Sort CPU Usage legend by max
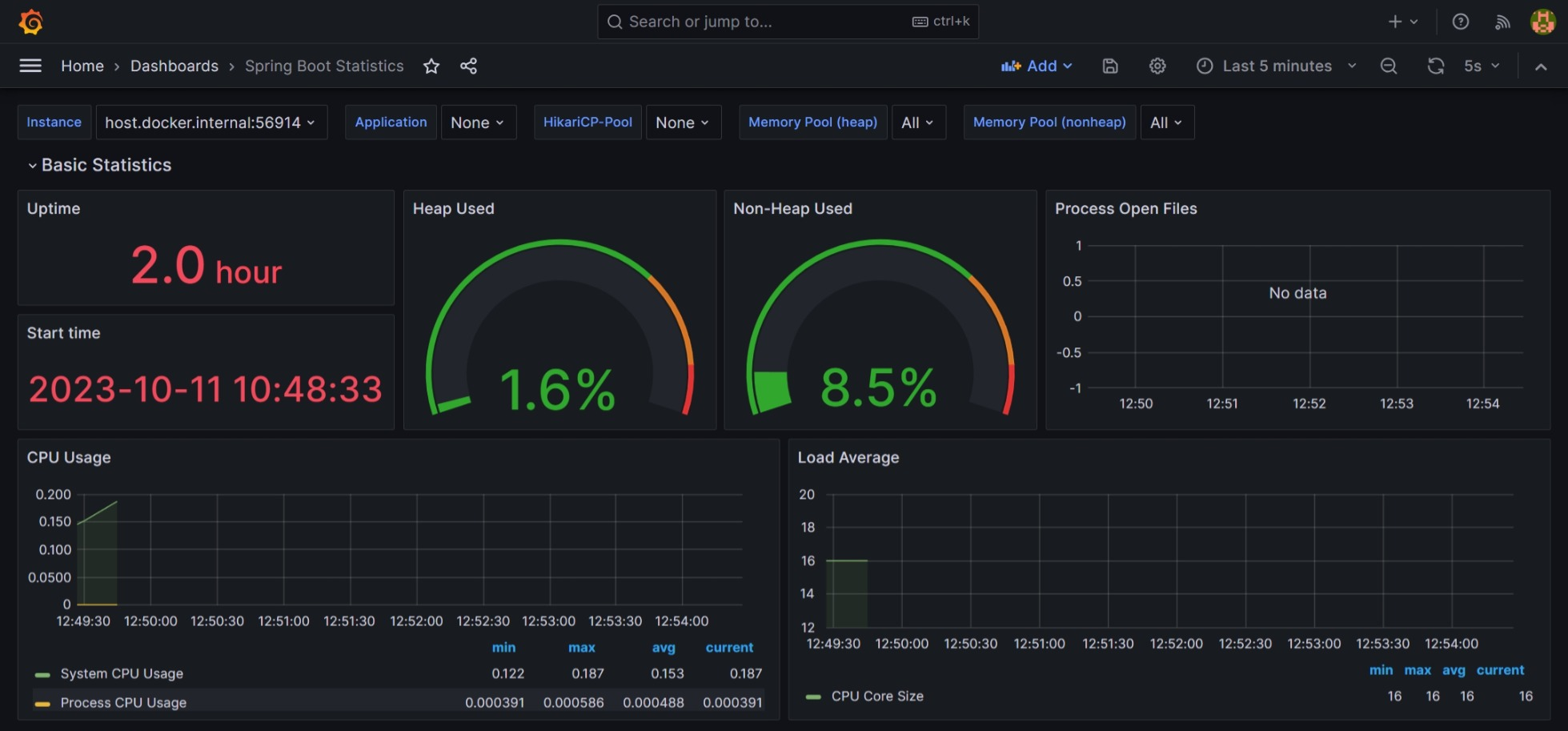 point(582,648)
